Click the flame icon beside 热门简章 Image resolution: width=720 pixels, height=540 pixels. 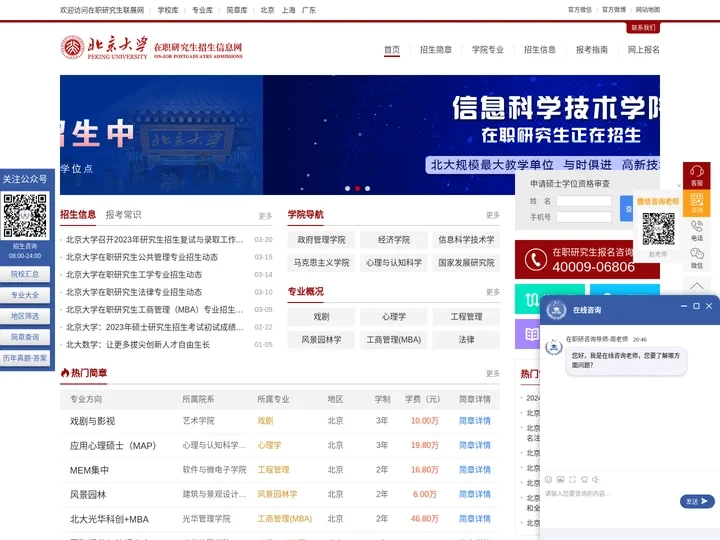[x=65, y=372]
